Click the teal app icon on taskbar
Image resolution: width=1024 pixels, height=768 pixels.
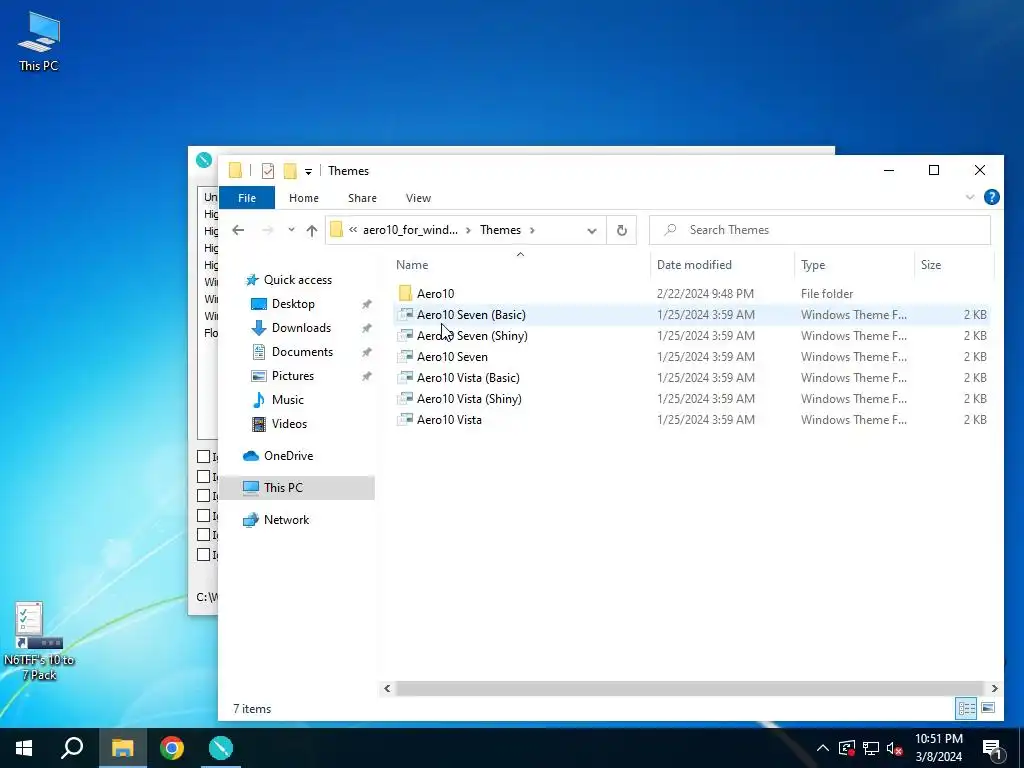point(221,748)
